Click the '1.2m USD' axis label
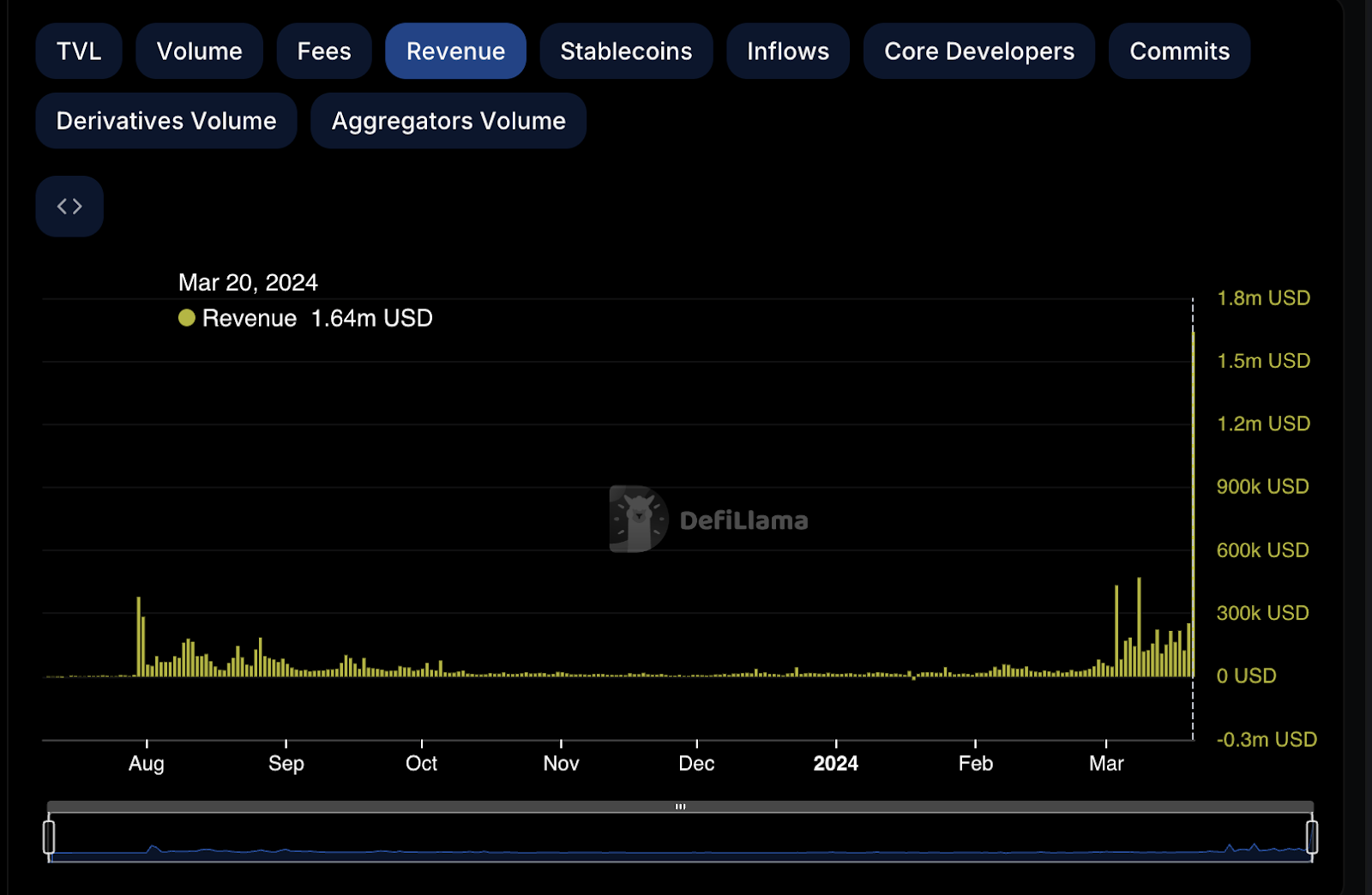1372x895 pixels. [1264, 423]
